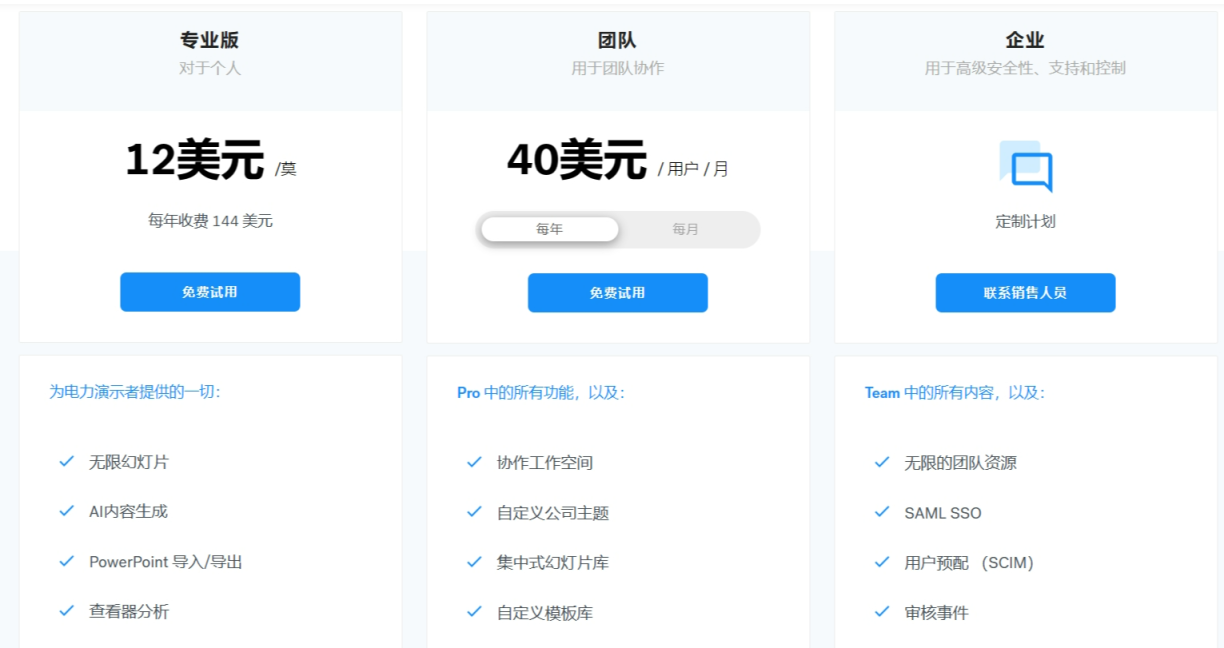Screen dimensions: 1224x648
Task: Click the Enterprise chat bubble icon
Action: [x=1025, y=166]
